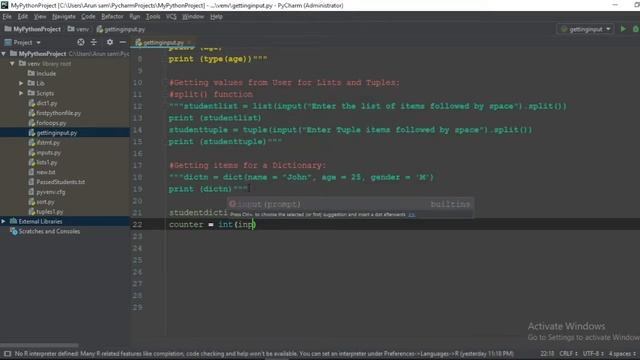Open the Edit menu

pos(22,17)
